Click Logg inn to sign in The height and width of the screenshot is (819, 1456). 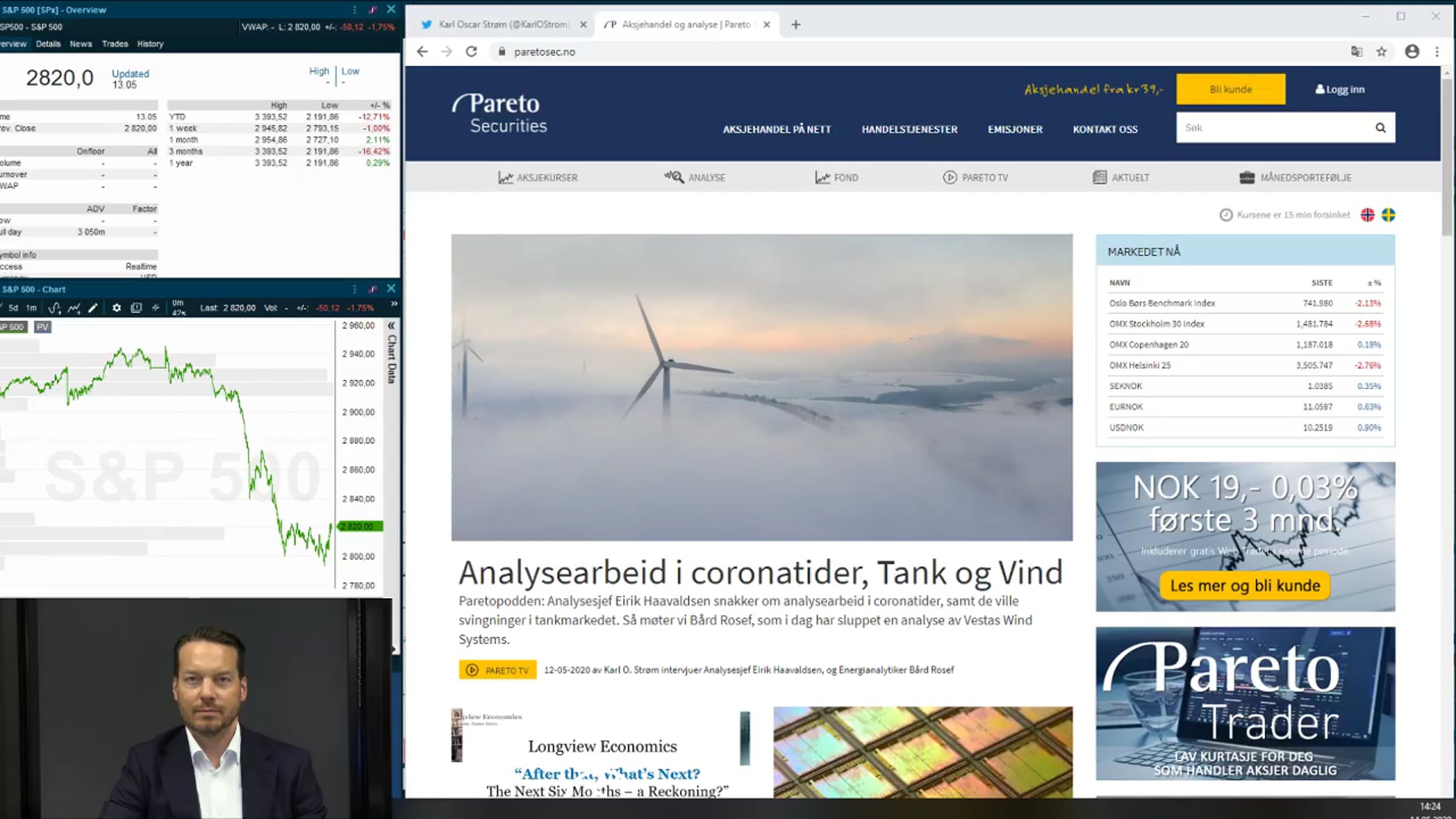tap(1340, 89)
